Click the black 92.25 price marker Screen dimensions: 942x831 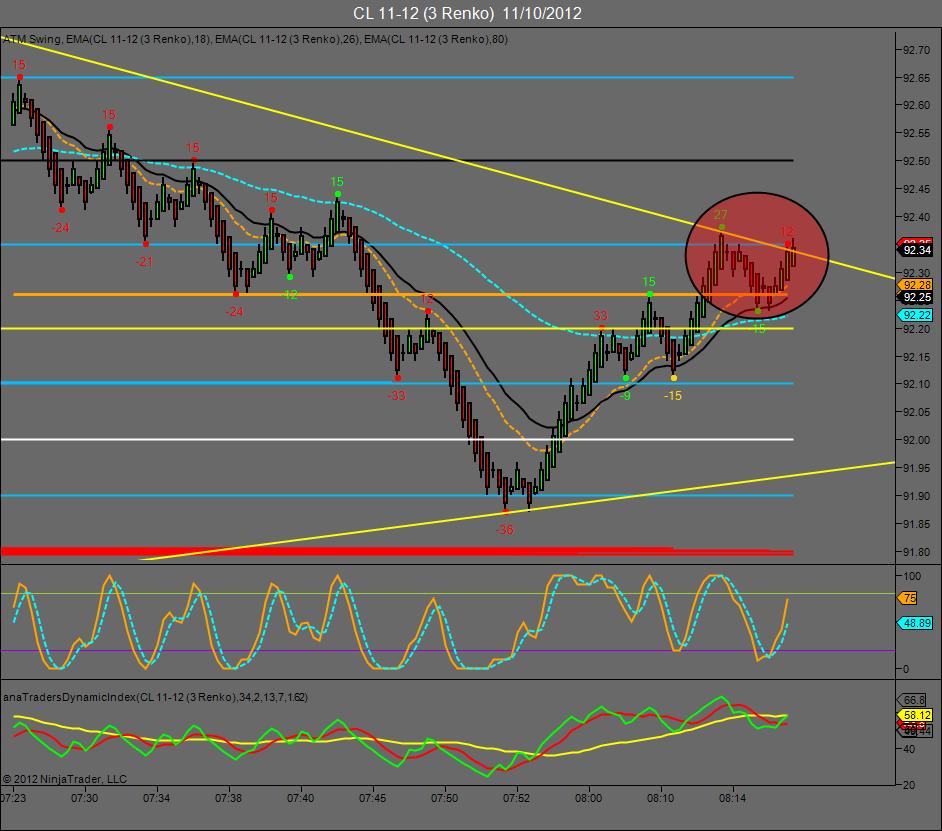point(916,297)
